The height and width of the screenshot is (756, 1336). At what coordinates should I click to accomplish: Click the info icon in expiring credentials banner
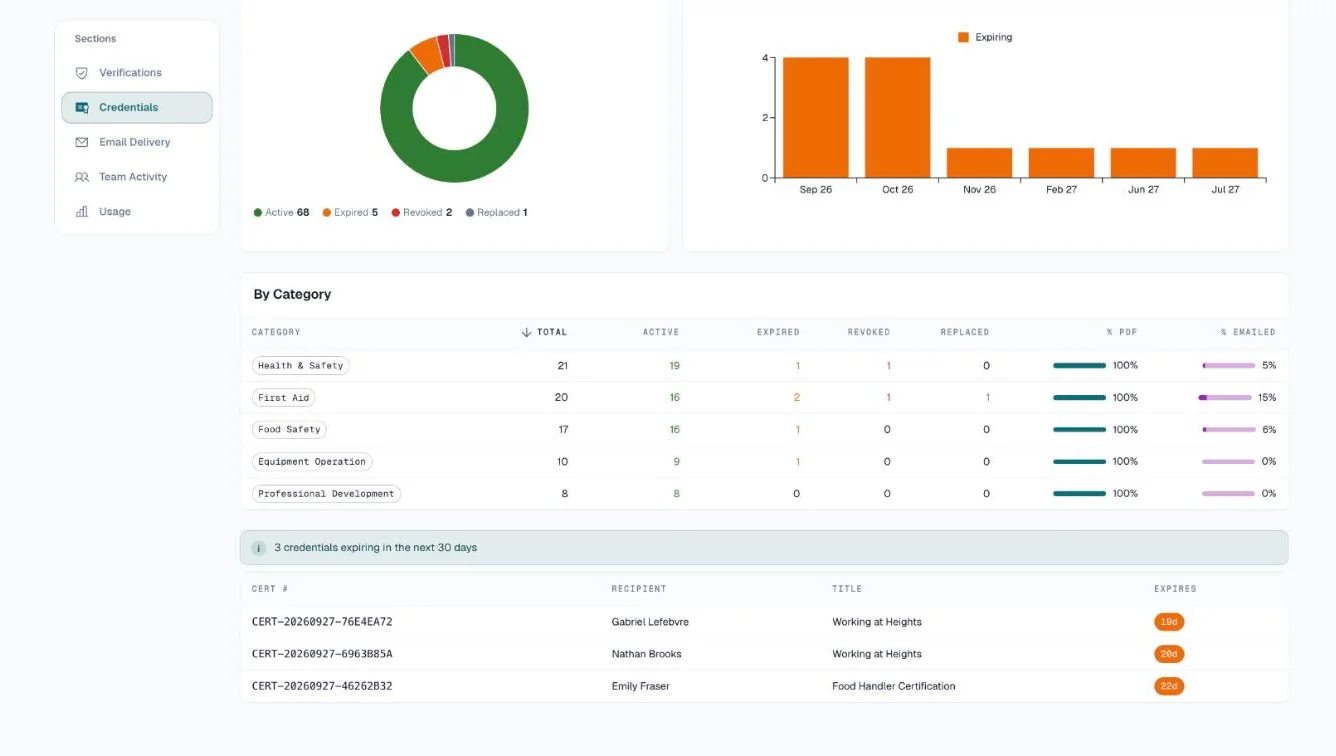coord(258,548)
